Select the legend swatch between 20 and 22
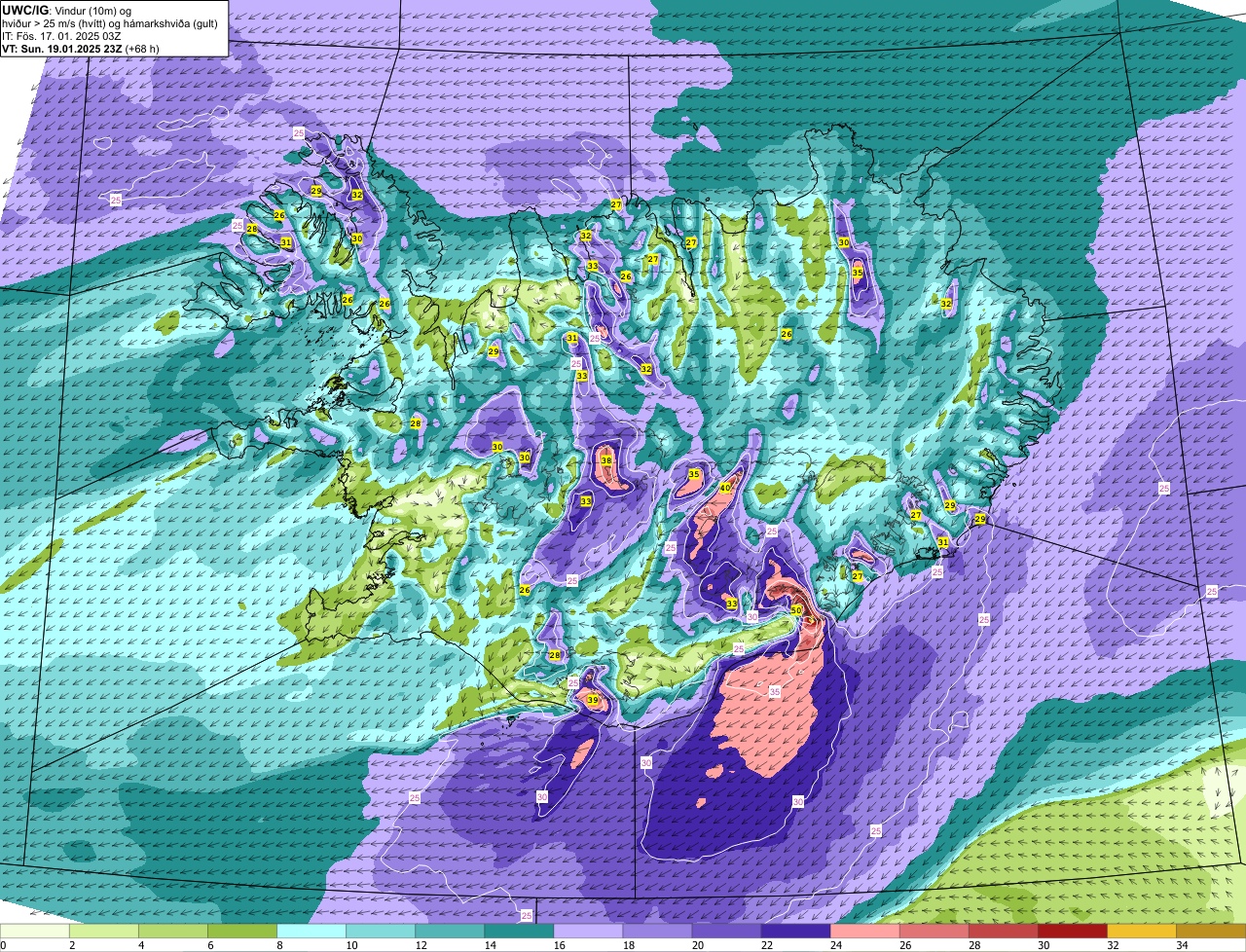The width and height of the screenshot is (1246, 952). tap(726, 932)
